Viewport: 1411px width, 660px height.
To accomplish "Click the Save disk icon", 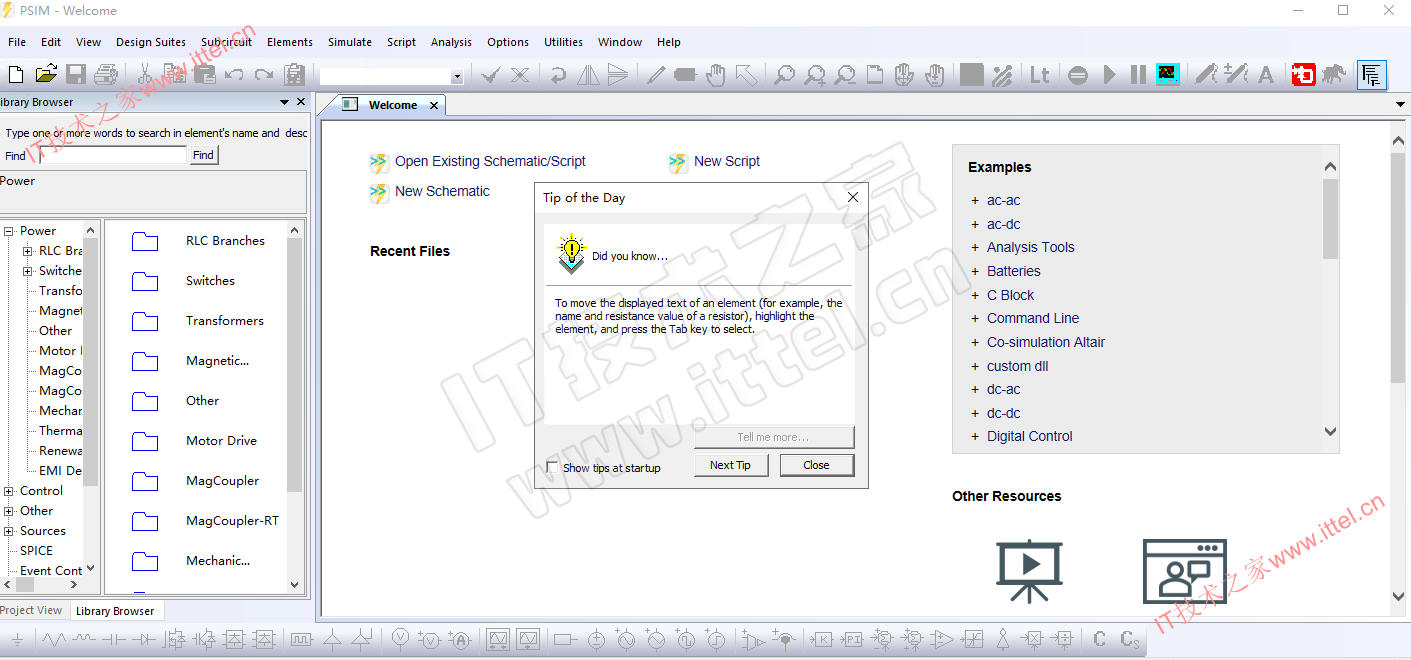I will 76,75.
